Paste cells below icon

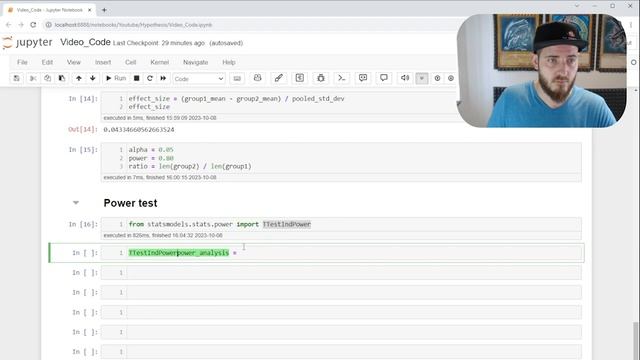coord(62,78)
